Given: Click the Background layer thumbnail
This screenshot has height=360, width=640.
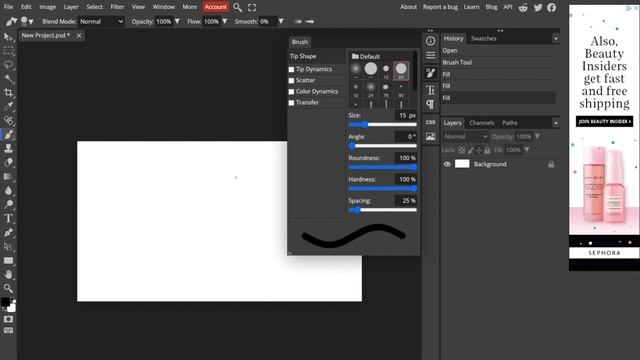Looking at the screenshot, I should point(462,164).
